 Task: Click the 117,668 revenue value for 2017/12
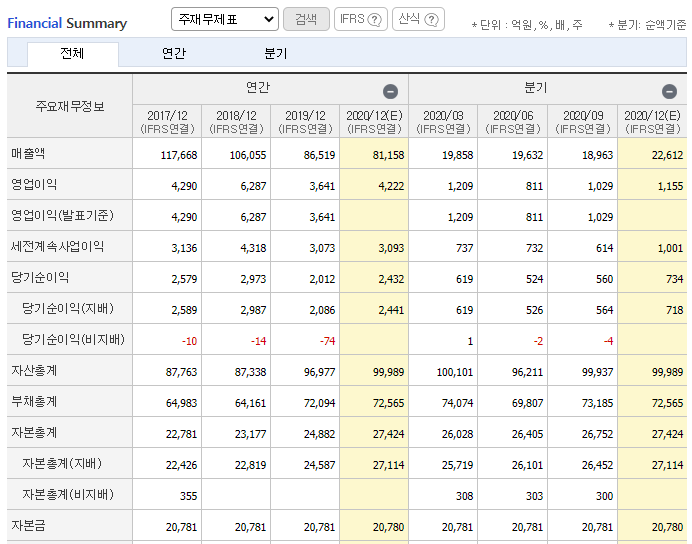click(179, 155)
